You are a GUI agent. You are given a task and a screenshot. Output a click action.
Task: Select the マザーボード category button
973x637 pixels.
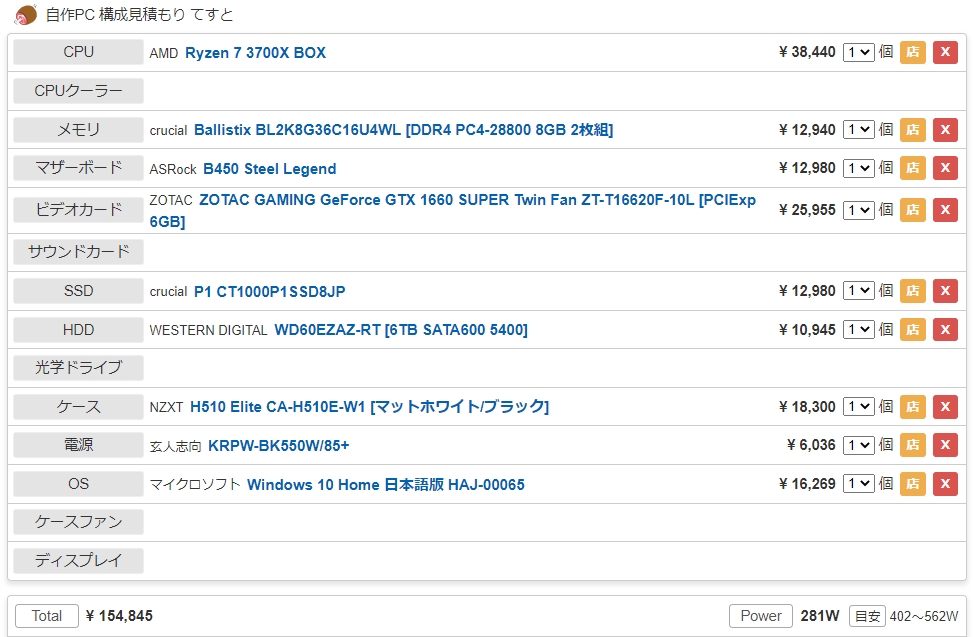pos(78,168)
